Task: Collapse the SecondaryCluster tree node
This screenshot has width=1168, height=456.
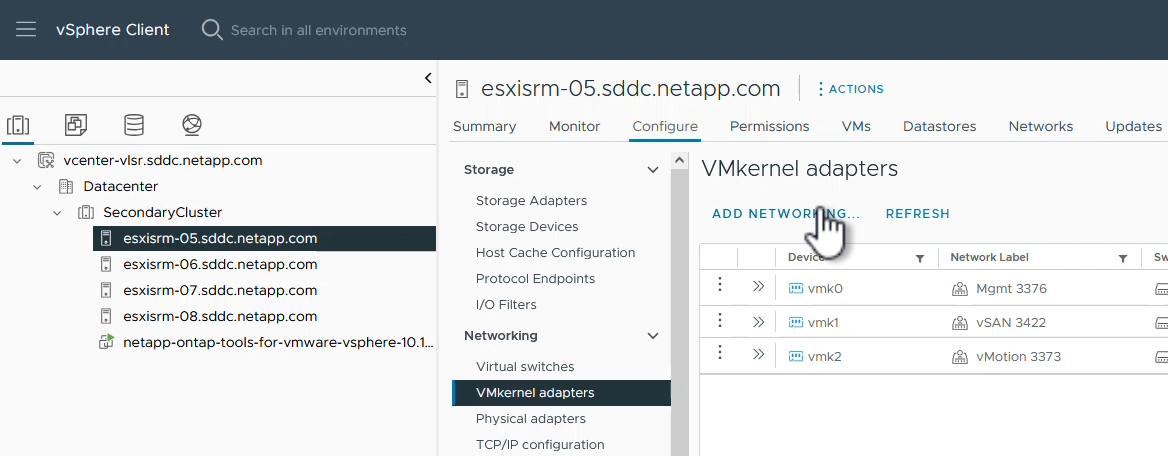Action: click(59, 212)
